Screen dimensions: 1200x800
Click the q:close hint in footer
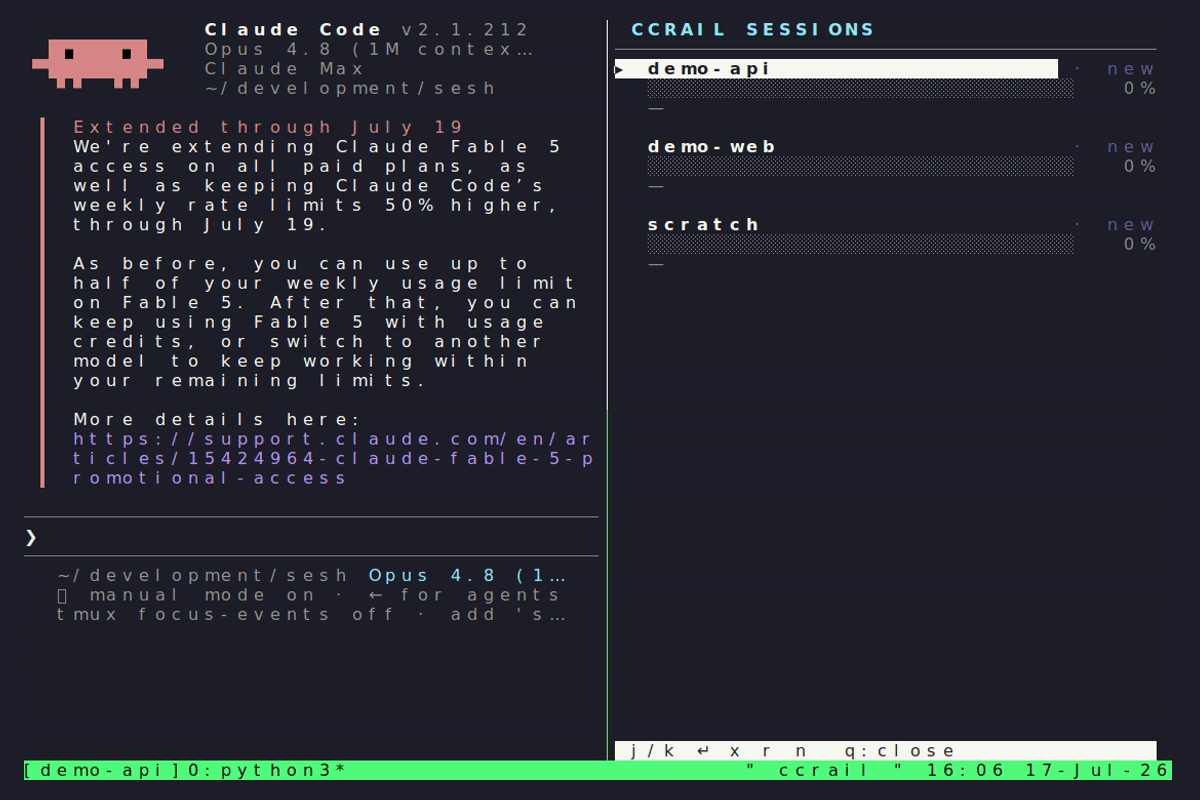[899, 751]
